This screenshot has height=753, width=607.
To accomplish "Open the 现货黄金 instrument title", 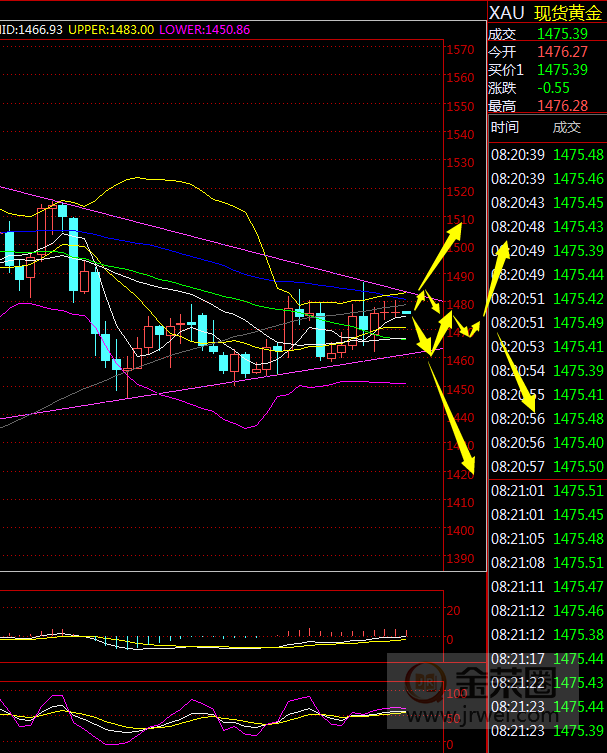I will click(x=569, y=13).
